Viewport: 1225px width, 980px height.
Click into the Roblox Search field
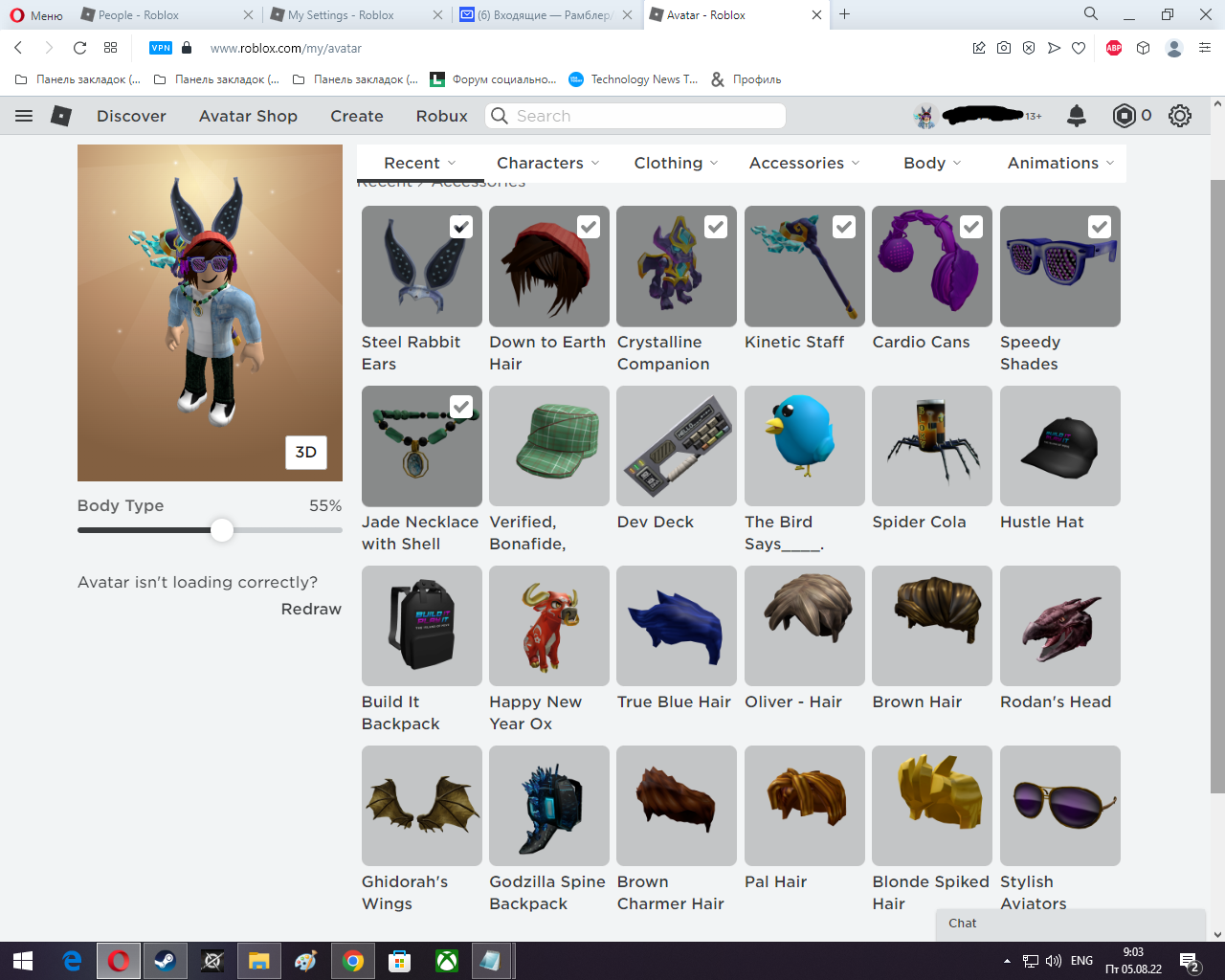pos(635,116)
